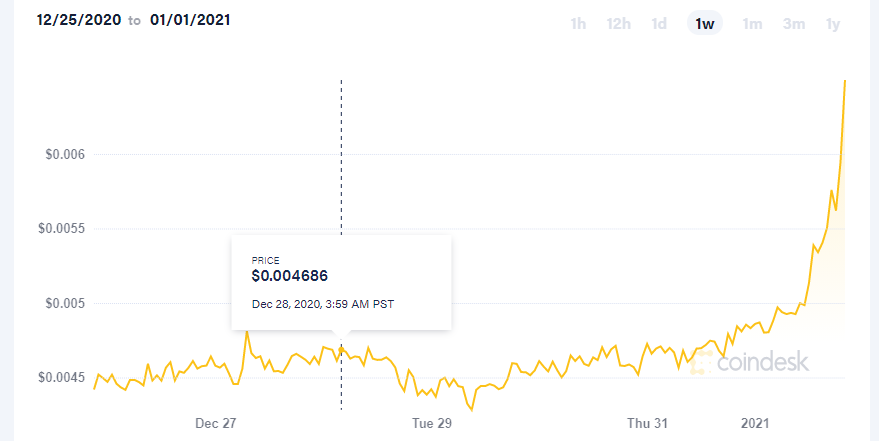Image resolution: width=879 pixels, height=441 pixels.
Task: Switch to the 1m range
Action: (752, 24)
